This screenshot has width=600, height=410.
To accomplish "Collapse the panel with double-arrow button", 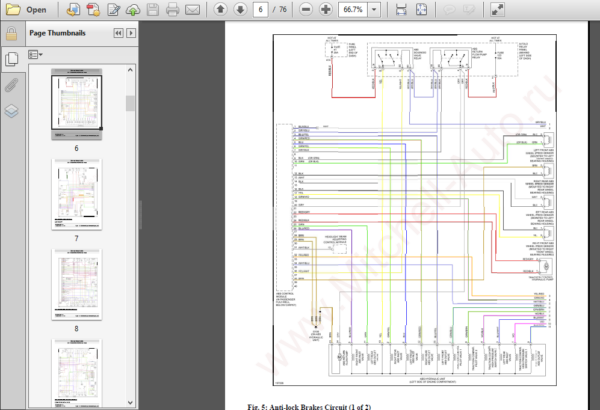I will [118, 33].
